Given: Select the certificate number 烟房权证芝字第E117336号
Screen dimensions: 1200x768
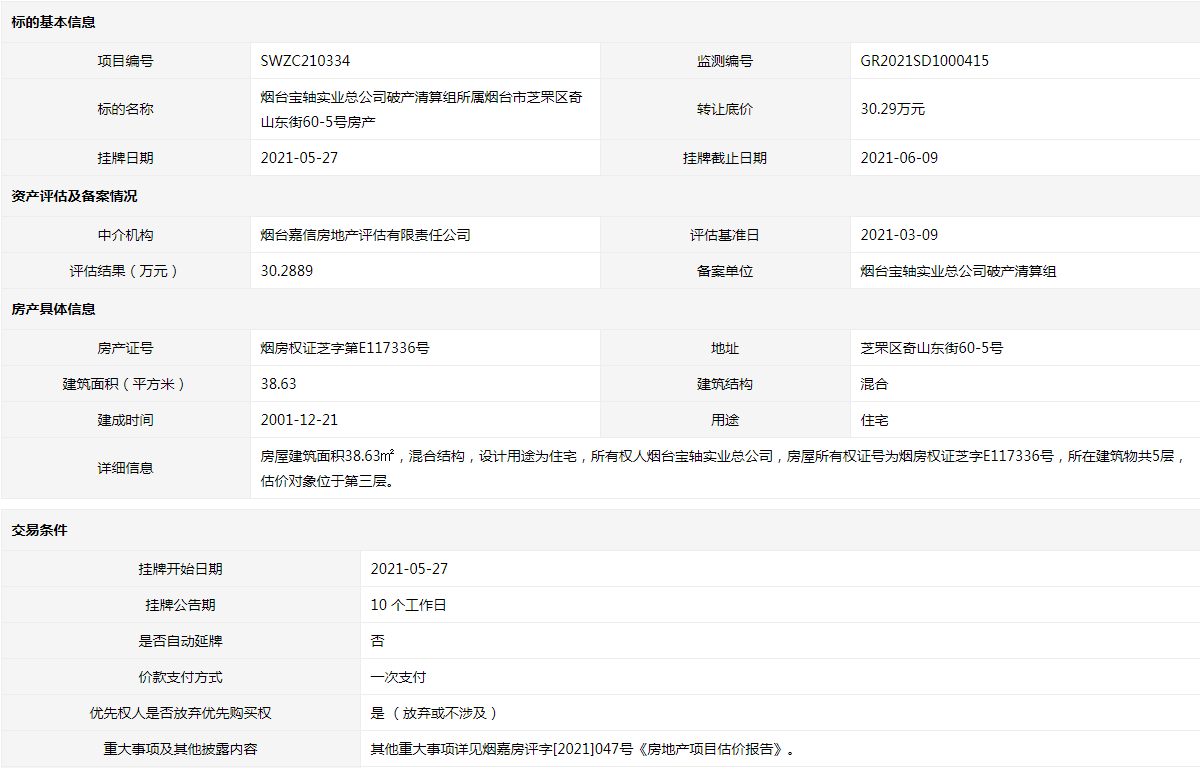Looking at the screenshot, I should tap(345, 348).
